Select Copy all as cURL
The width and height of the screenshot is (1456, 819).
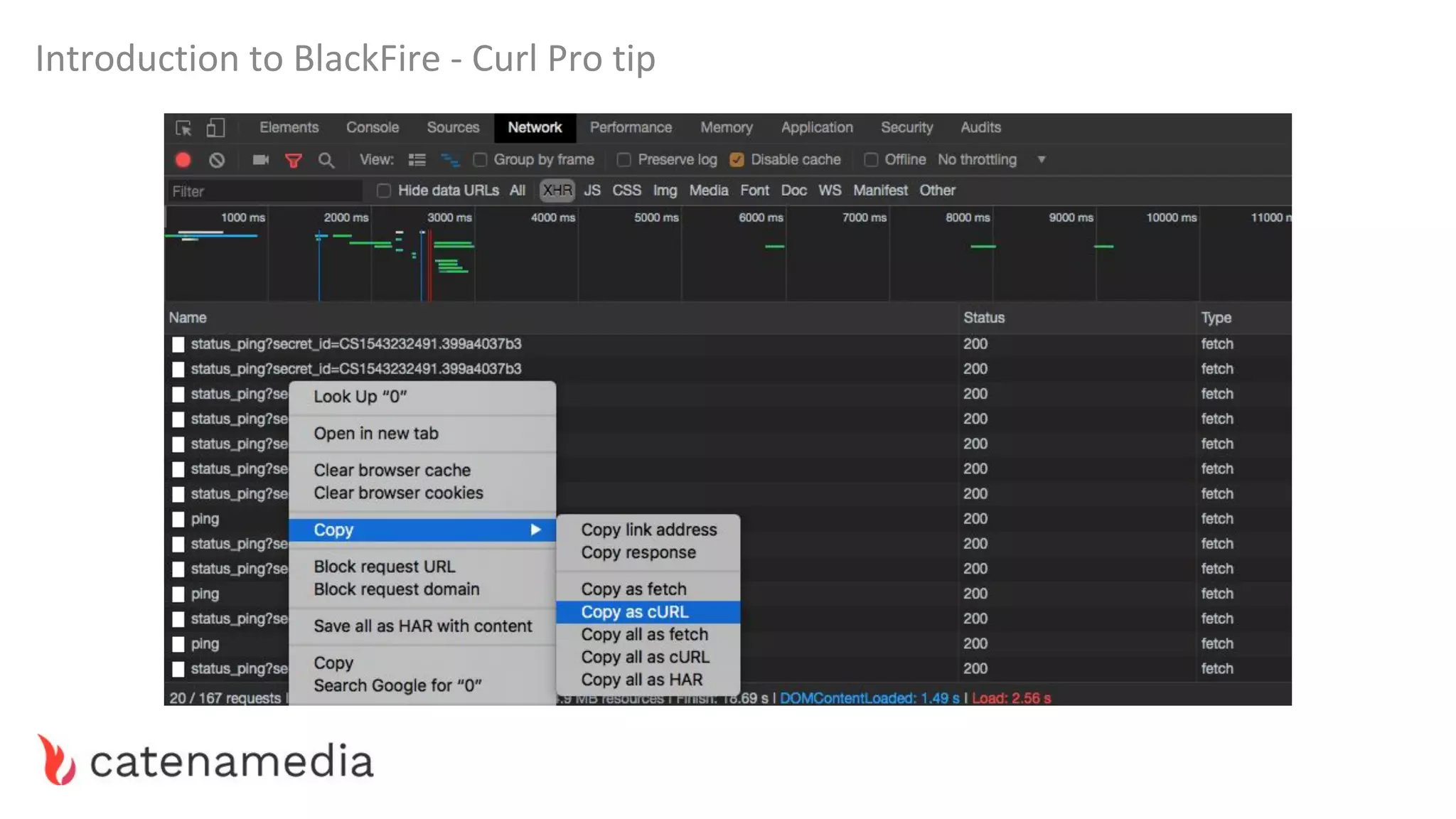pyautogui.click(x=648, y=658)
